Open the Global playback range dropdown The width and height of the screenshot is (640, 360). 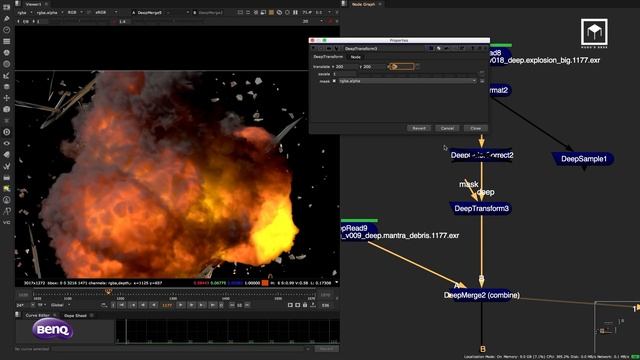(60, 305)
